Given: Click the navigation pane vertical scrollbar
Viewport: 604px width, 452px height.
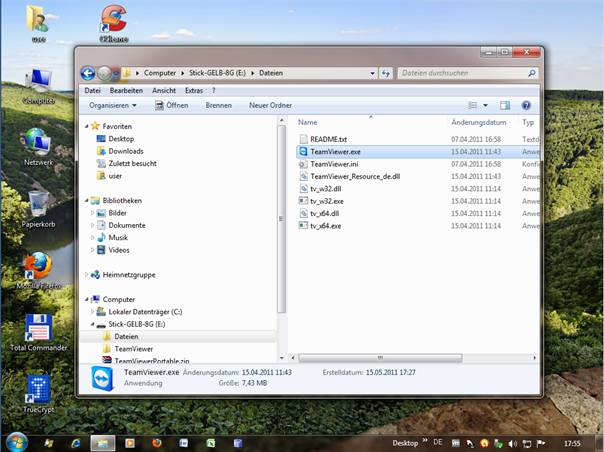Looking at the screenshot, I should 281,218.
